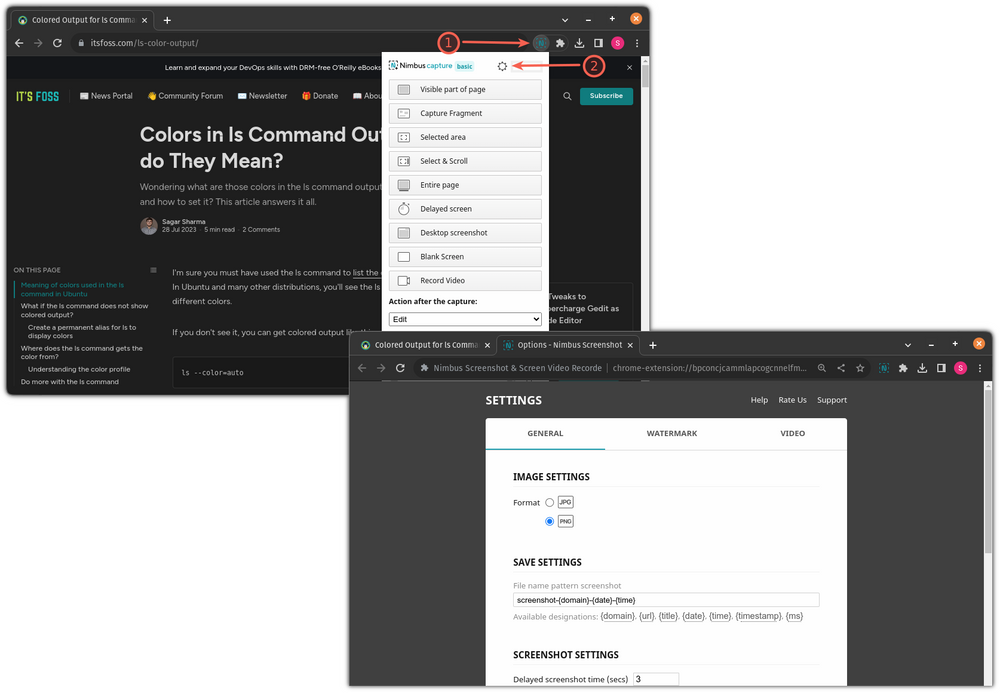The height and width of the screenshot is (693, 1000).
Task: Choose the Entire page capture option
Action: pyautogui.click(x=464, y=184)
